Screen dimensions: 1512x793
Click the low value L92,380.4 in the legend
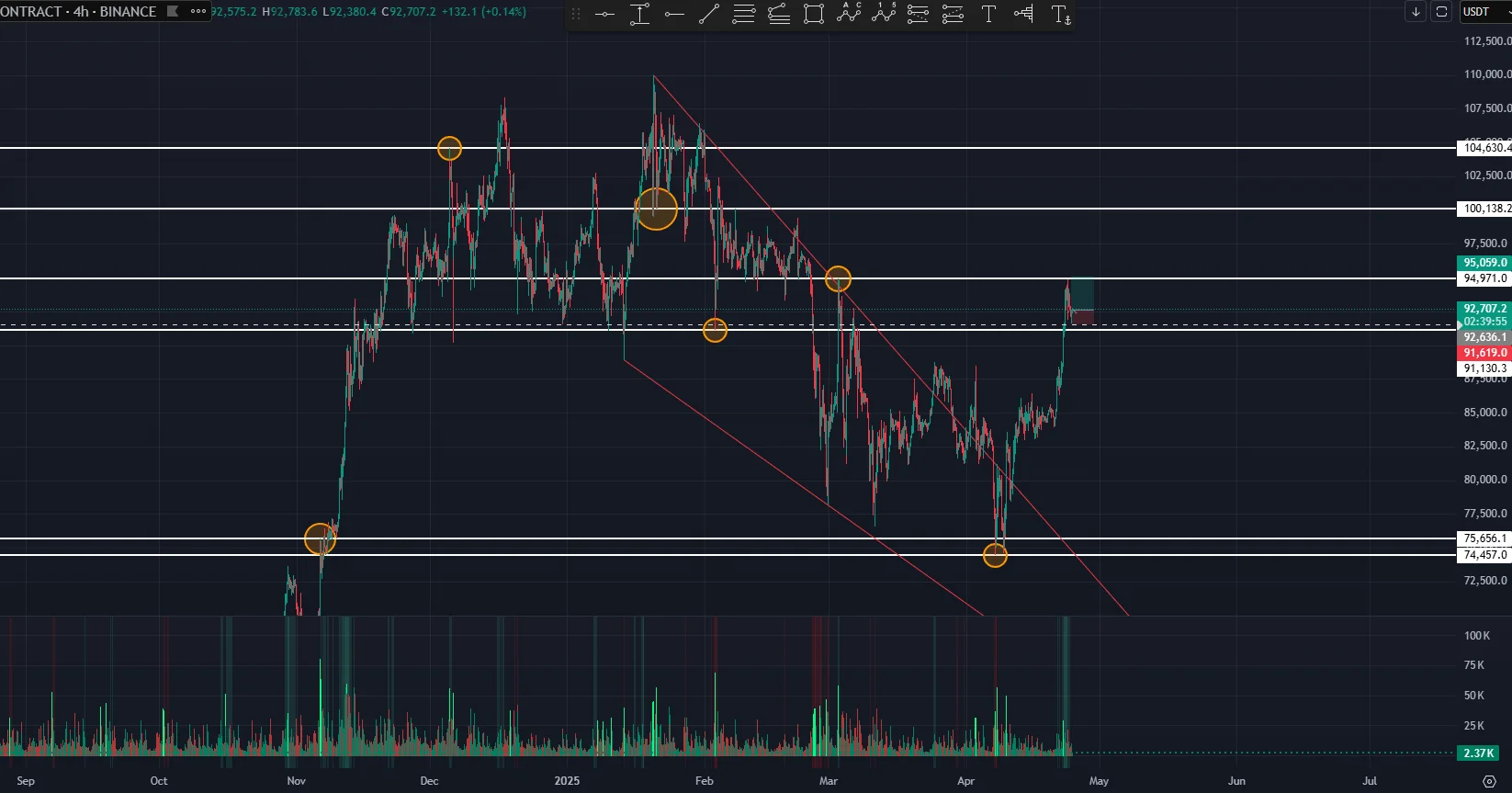(349, 12)
